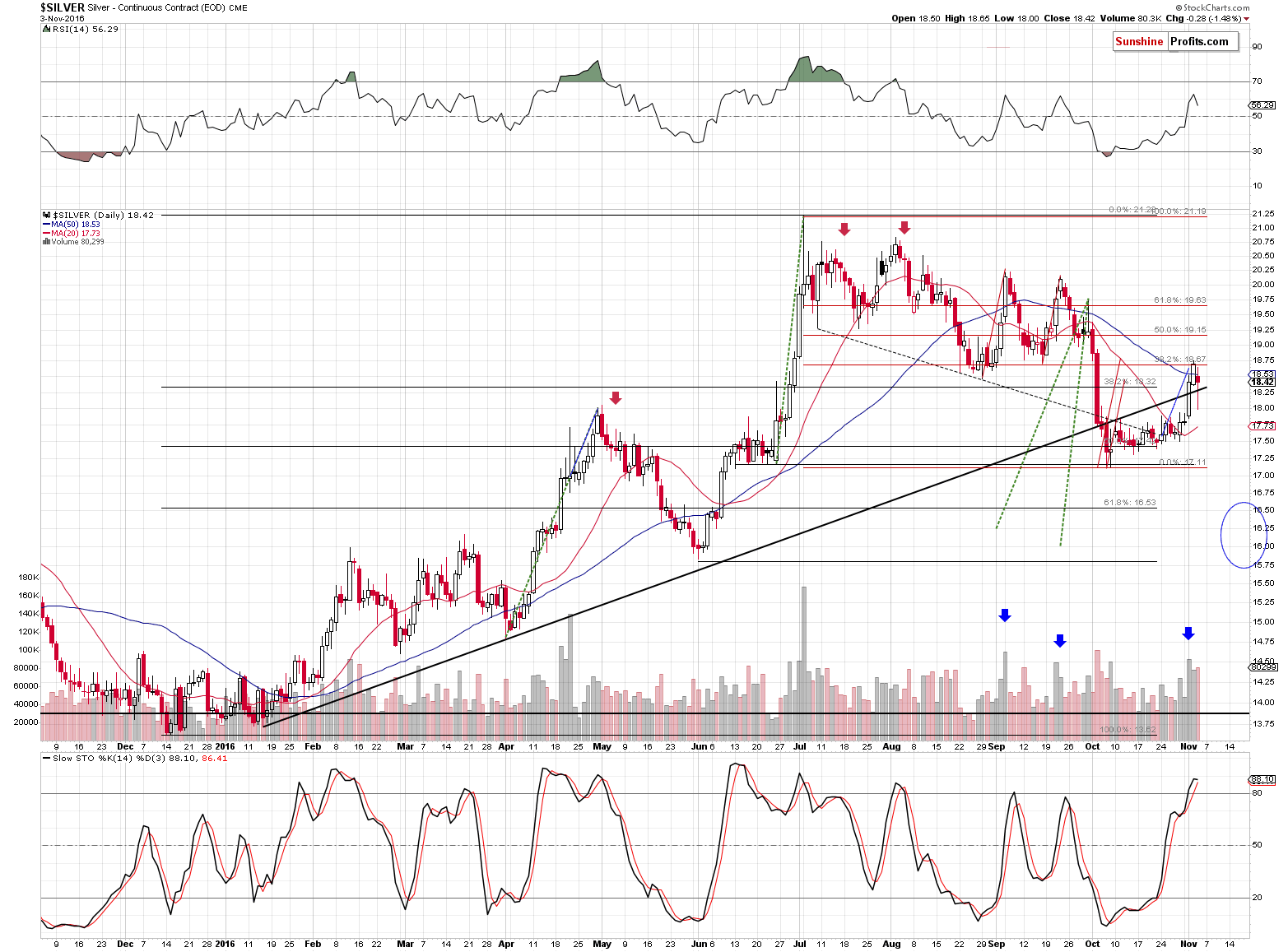This screenshot has height=952, width=1288.
Task: Click the 80299 volume axis tag
Action: [x=1262, y=667]
